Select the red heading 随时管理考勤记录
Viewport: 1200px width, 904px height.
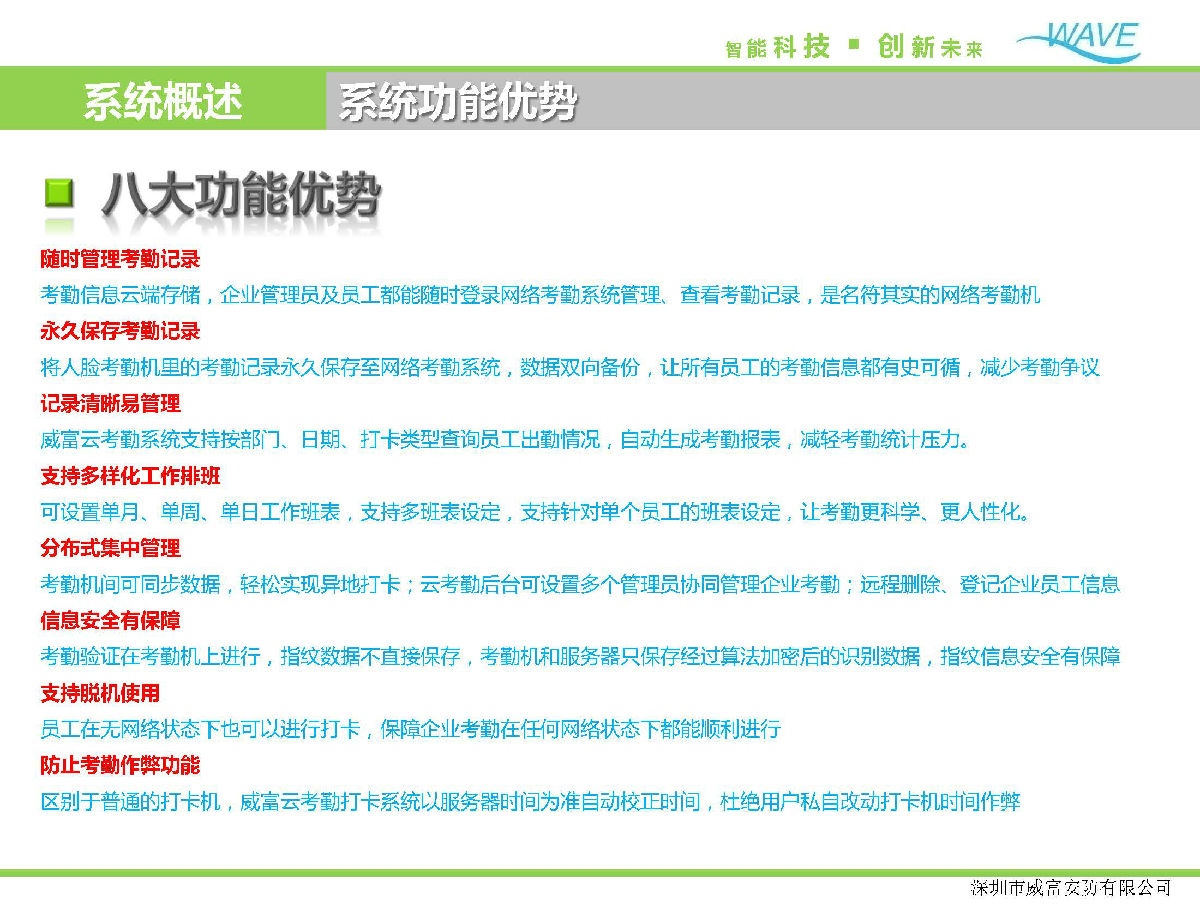tap(120, 259)
